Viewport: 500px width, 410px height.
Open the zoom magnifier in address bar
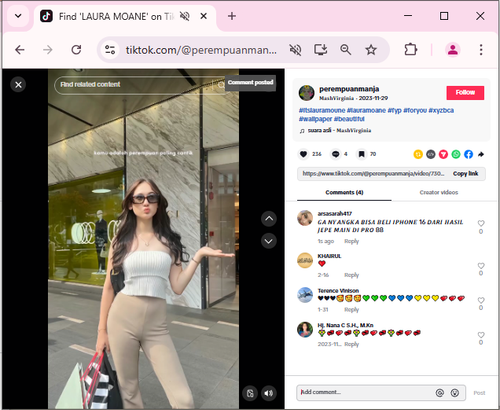point(346,50)
